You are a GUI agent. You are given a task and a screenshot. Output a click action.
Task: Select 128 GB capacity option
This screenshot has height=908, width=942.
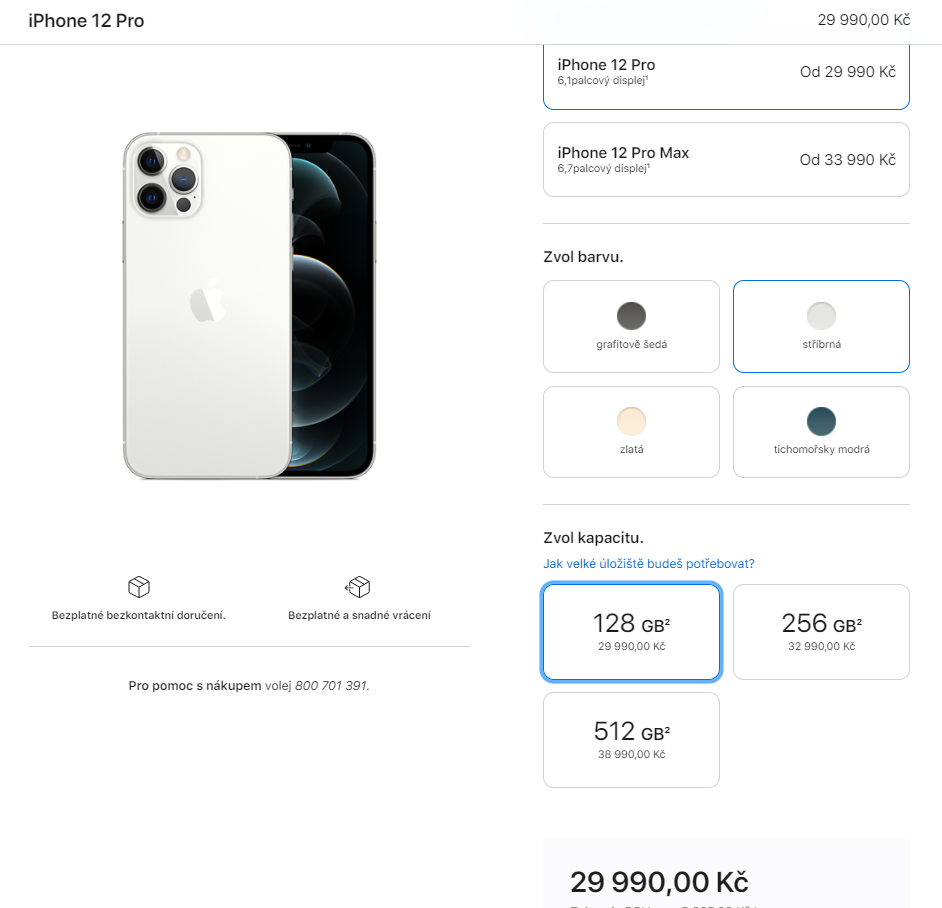[x=631, y=632]
